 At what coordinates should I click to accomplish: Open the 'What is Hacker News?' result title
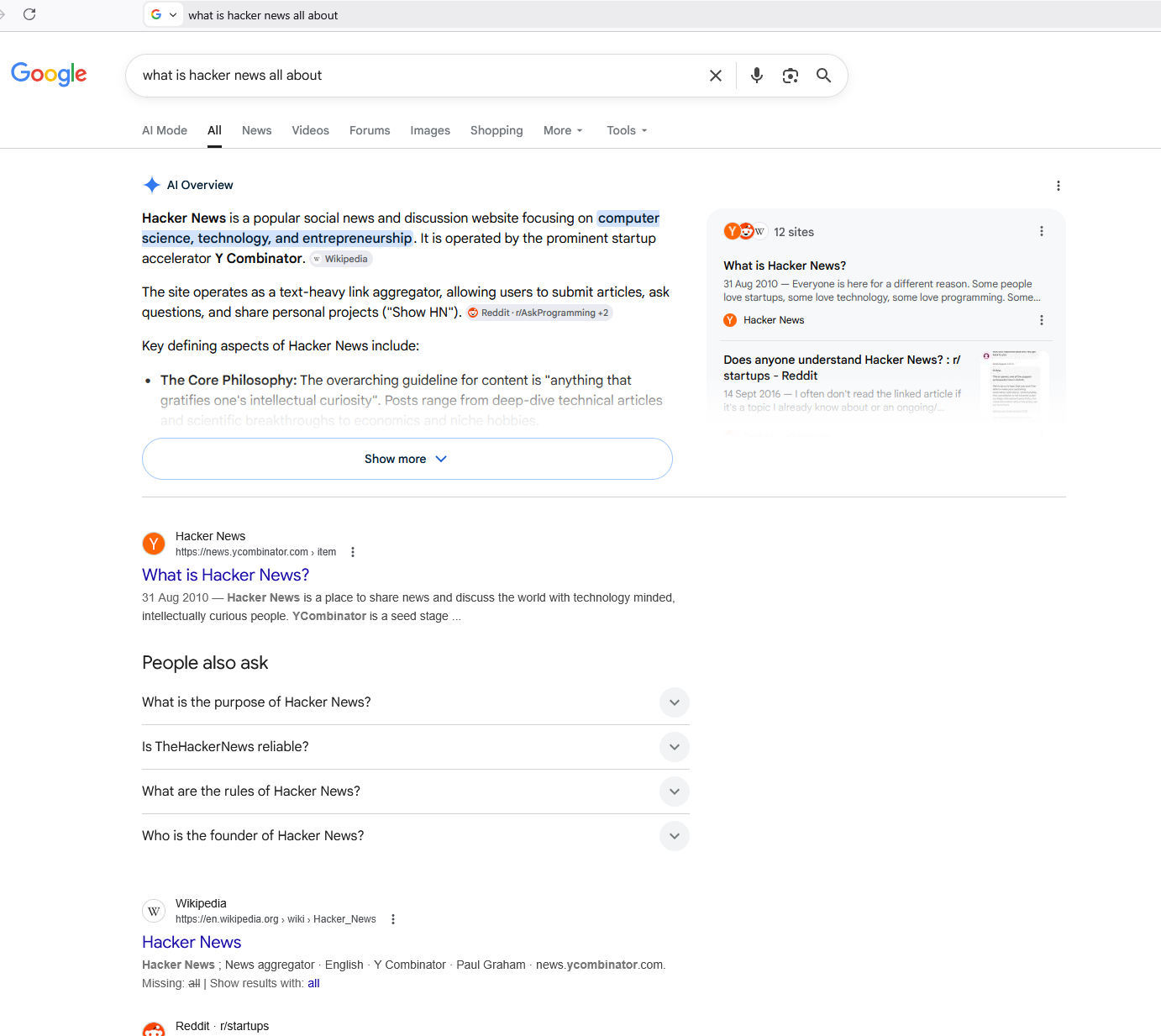coord(225,575)
